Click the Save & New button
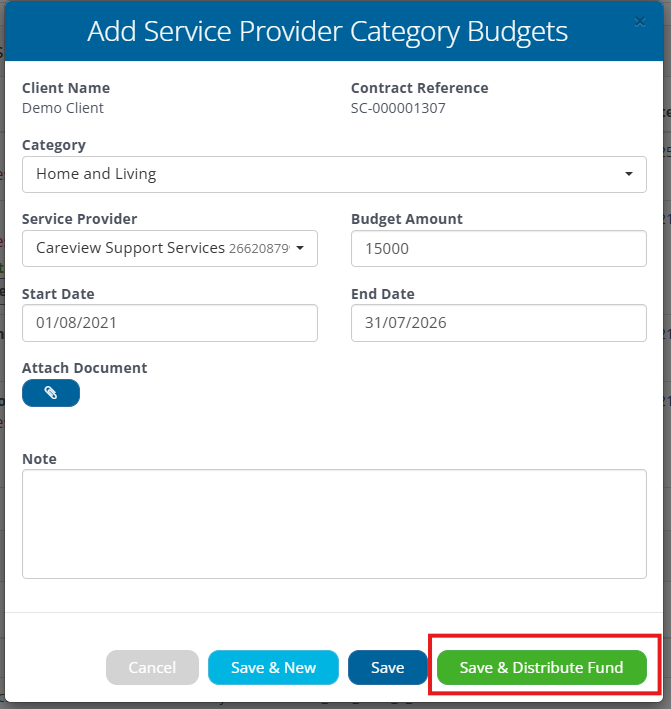Image resolution: width=671 pixels, height=709 pixels. coord(273,668)
